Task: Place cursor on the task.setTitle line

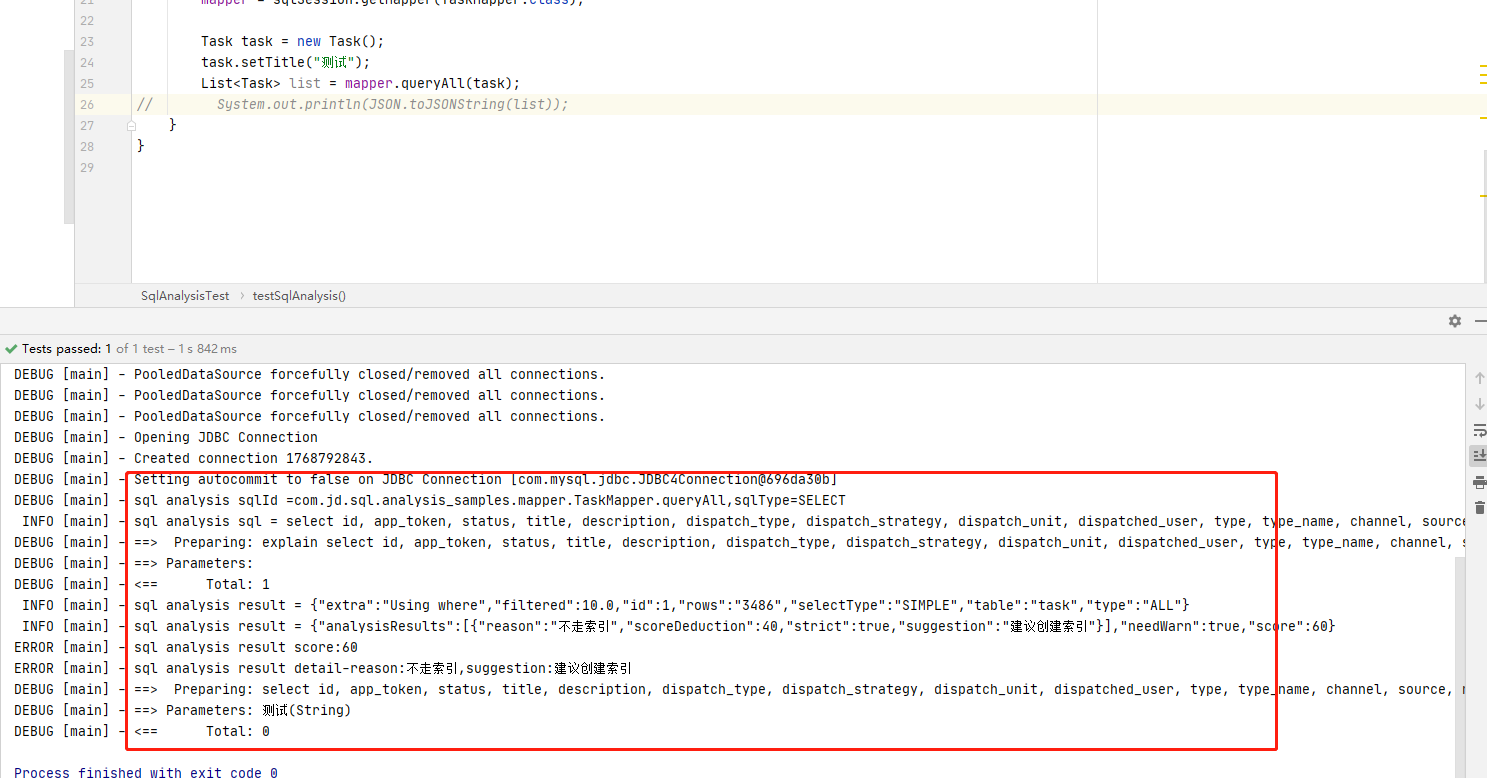Action: coord(285,62)
